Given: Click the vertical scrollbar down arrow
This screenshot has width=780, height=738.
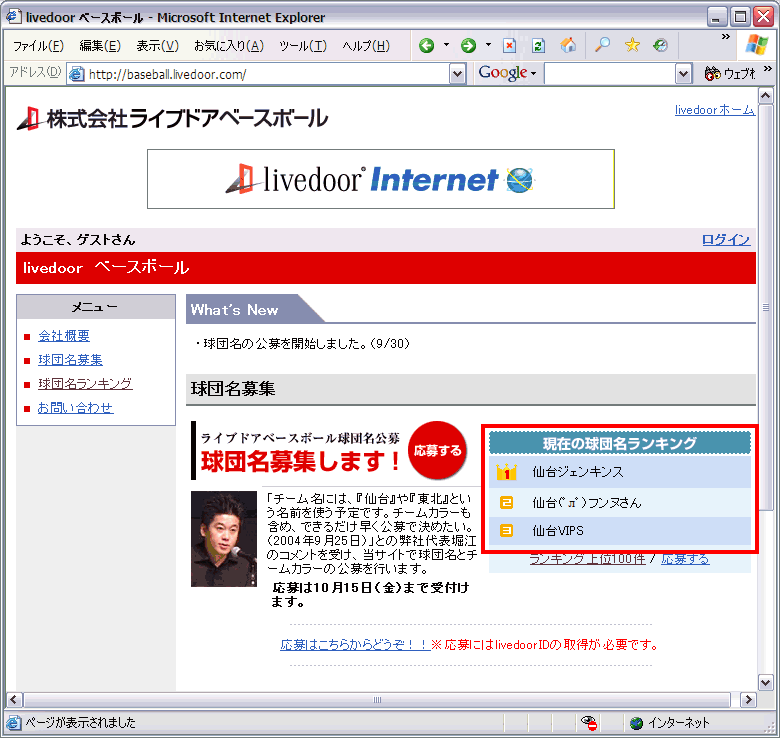Looking at the screenshot, I should (766, 683).
